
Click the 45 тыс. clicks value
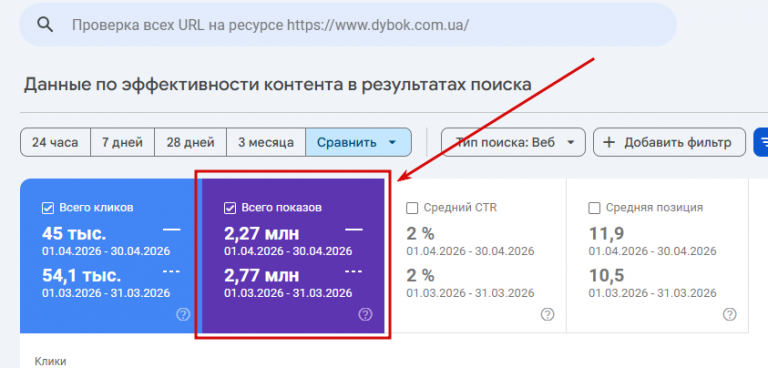74,234
